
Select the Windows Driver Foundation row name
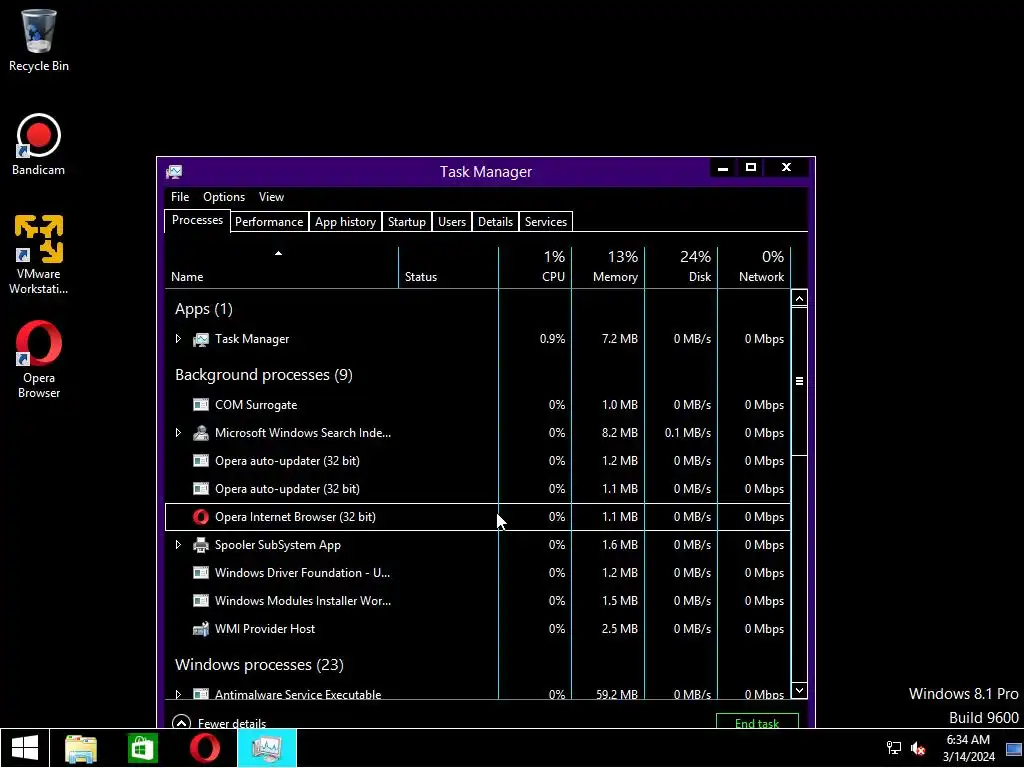[x=302, y=573]
